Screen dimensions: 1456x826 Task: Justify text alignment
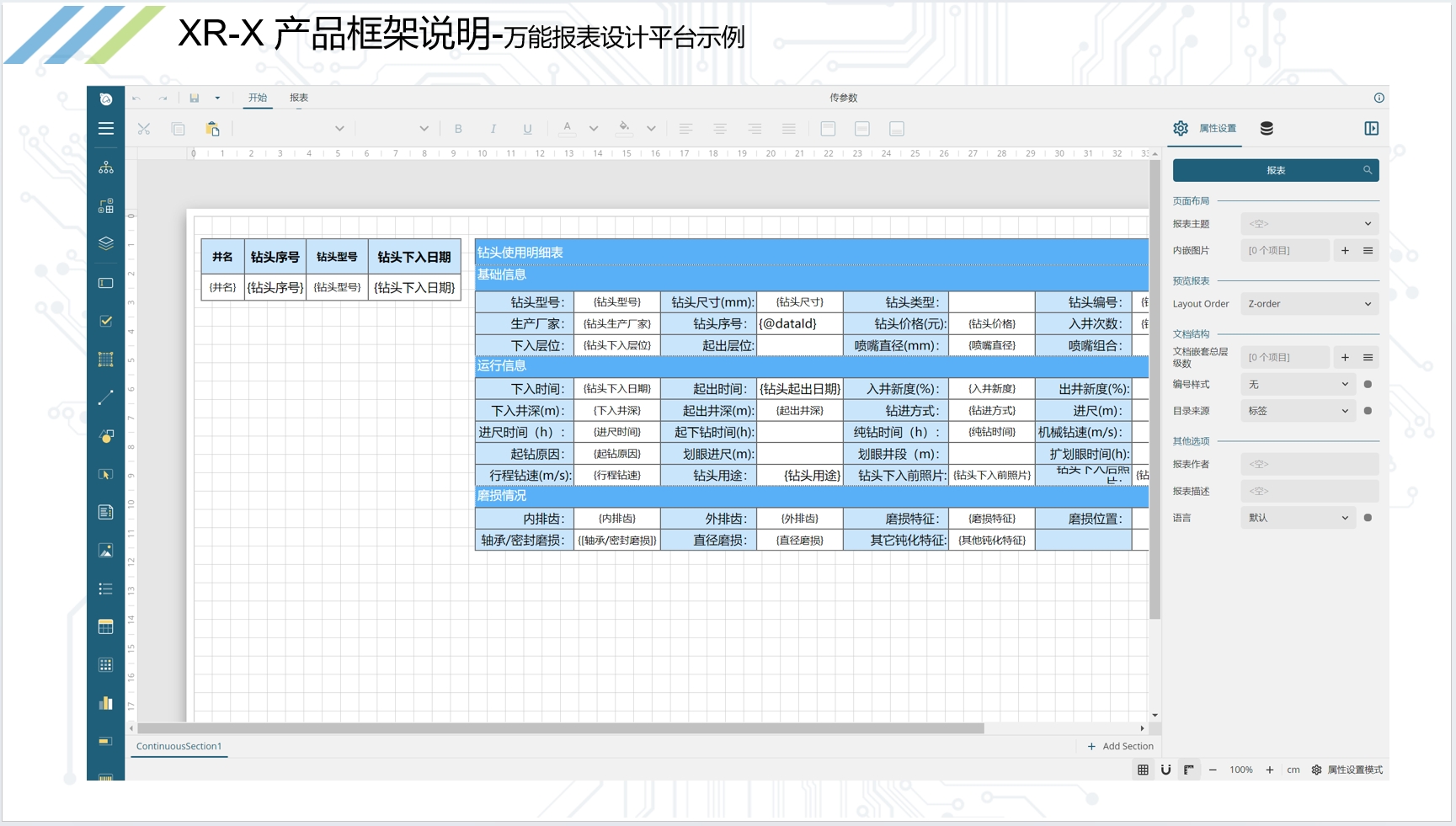pos(789,129)
